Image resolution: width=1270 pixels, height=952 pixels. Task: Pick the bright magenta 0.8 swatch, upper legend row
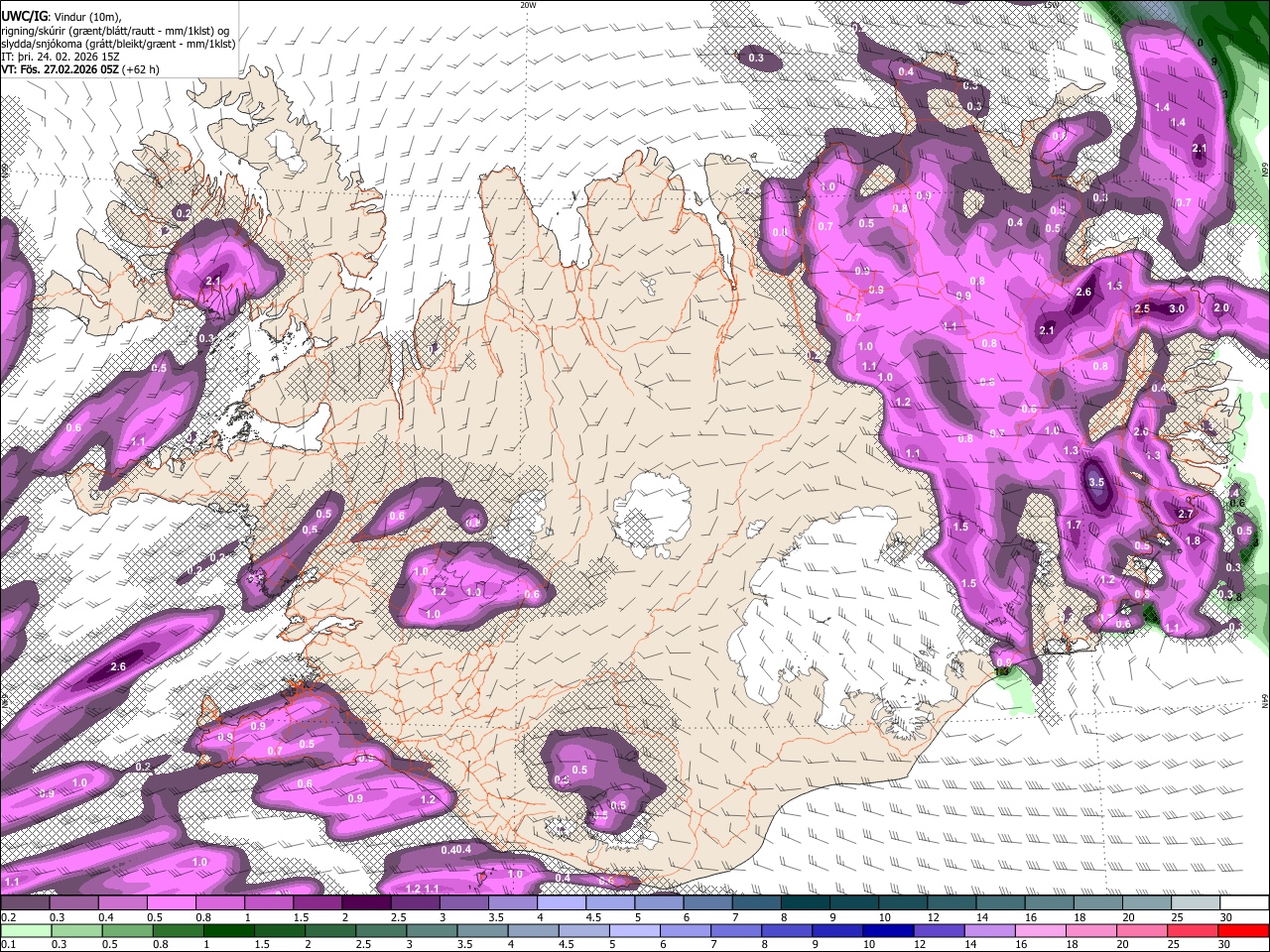pyautogui.click(x=220, y=903)
